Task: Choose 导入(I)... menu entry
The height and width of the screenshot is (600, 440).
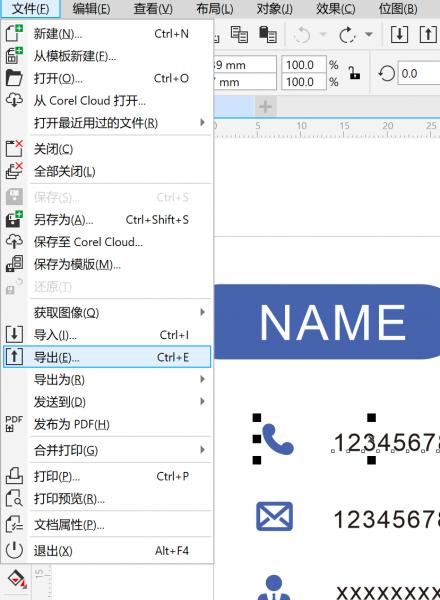Action: pyautogui.click(x=107, y=335)
